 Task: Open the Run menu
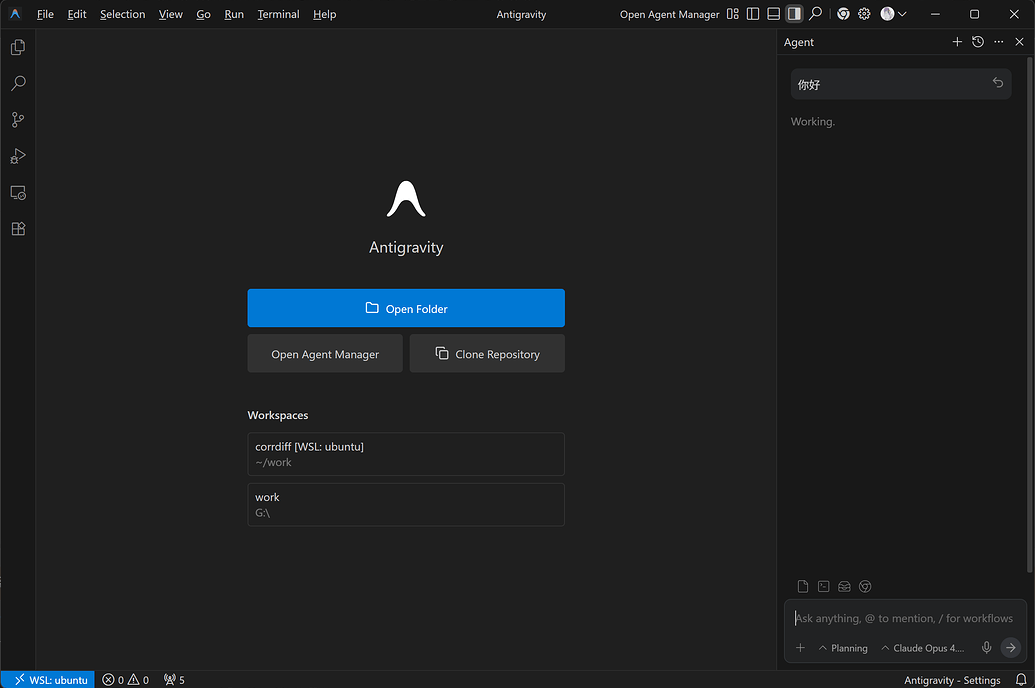[x=234, y=14]
